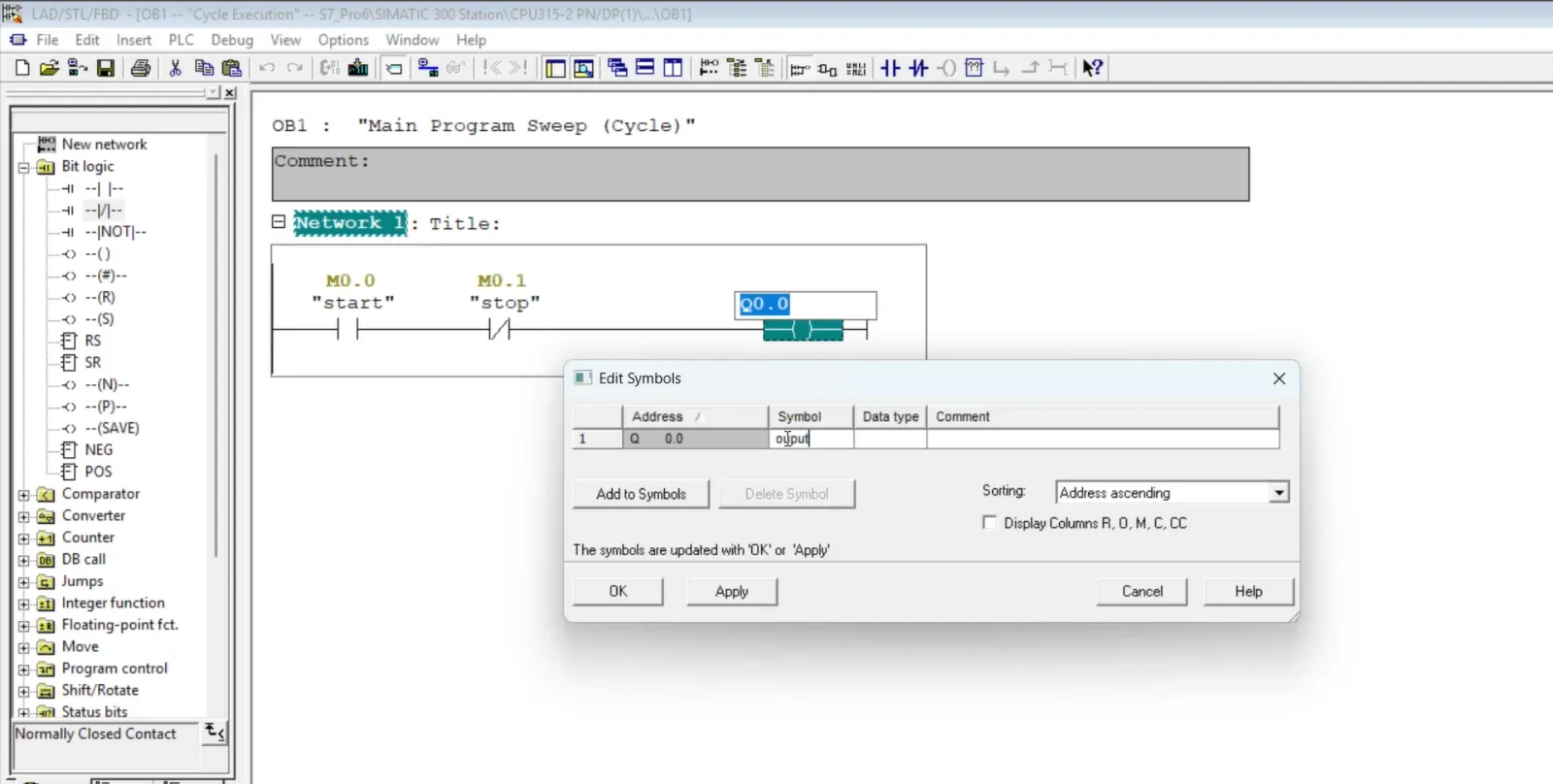The height and width of the screenshot is (784, 1553).
Task: Click the Download to PLC icon
Action: coord(358,68)
